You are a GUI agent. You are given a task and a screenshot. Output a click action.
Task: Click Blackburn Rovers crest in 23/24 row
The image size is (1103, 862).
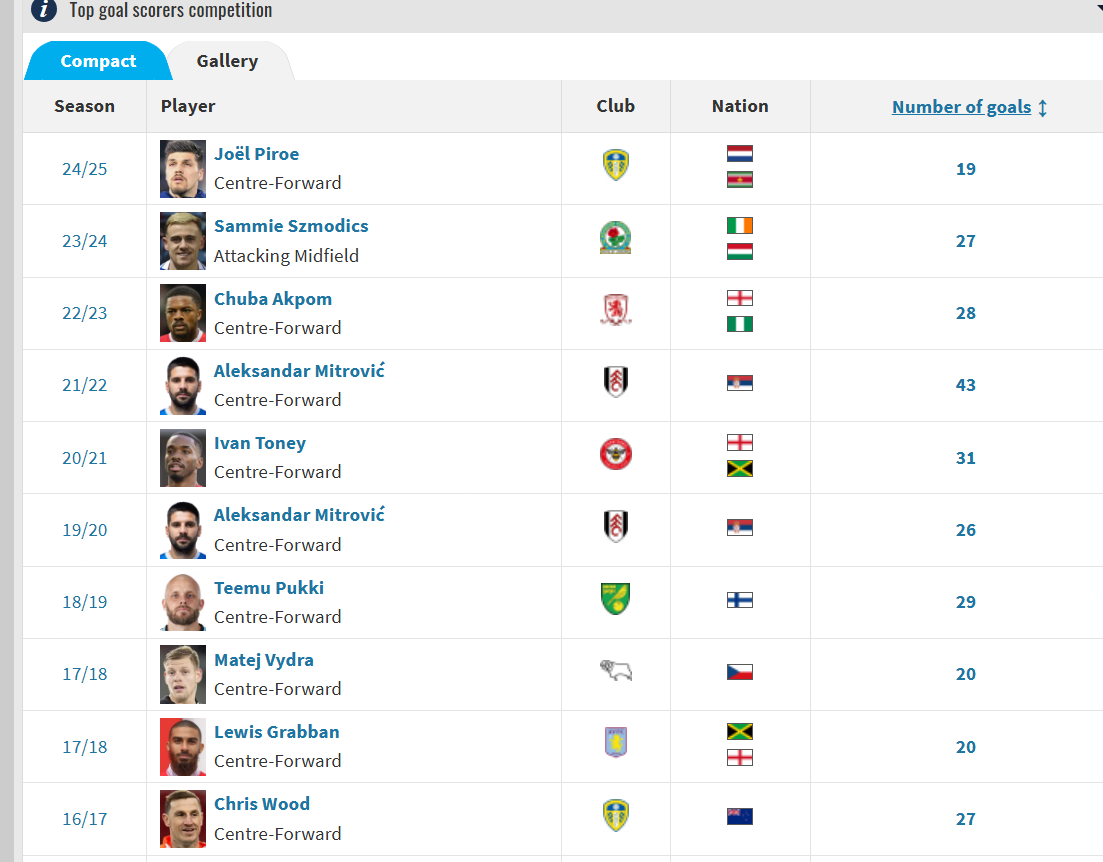click(616, 238)
